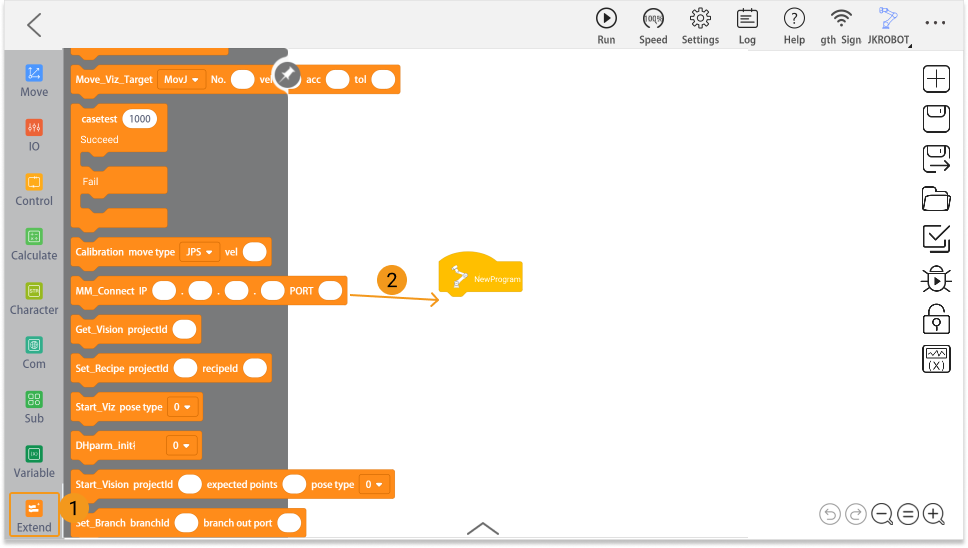Click the tol field in Move_Viz_Target
This screenshot has width=968, height=548.
tap(383, 80)
